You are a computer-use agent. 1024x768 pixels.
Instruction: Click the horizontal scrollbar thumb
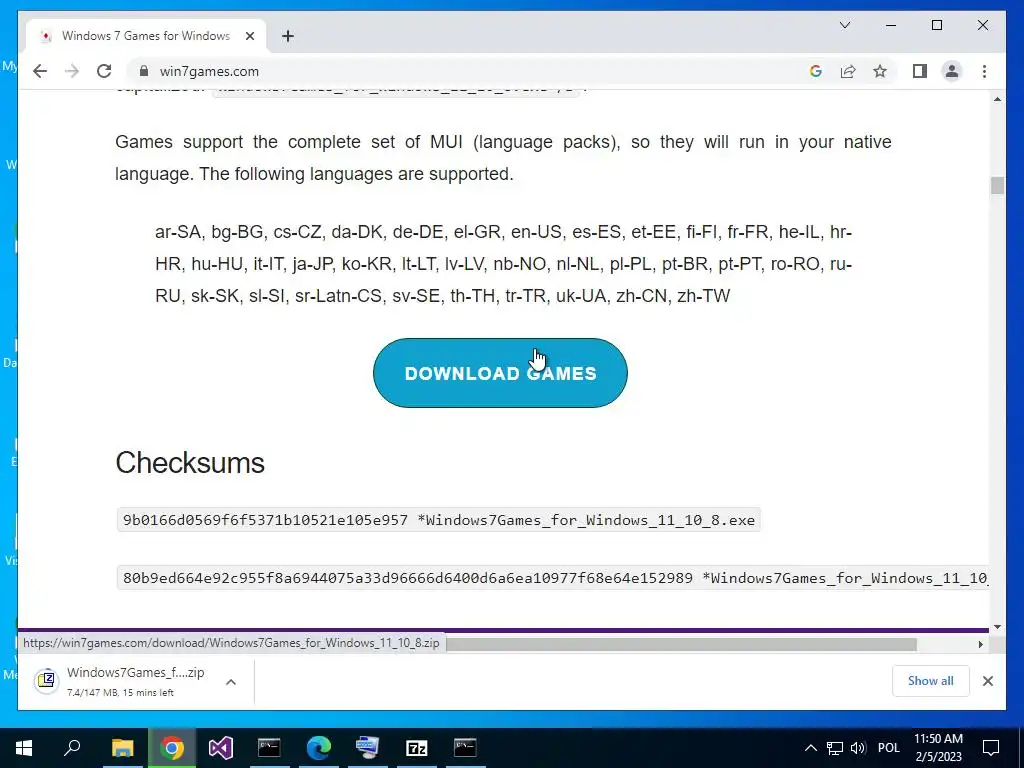681,644
